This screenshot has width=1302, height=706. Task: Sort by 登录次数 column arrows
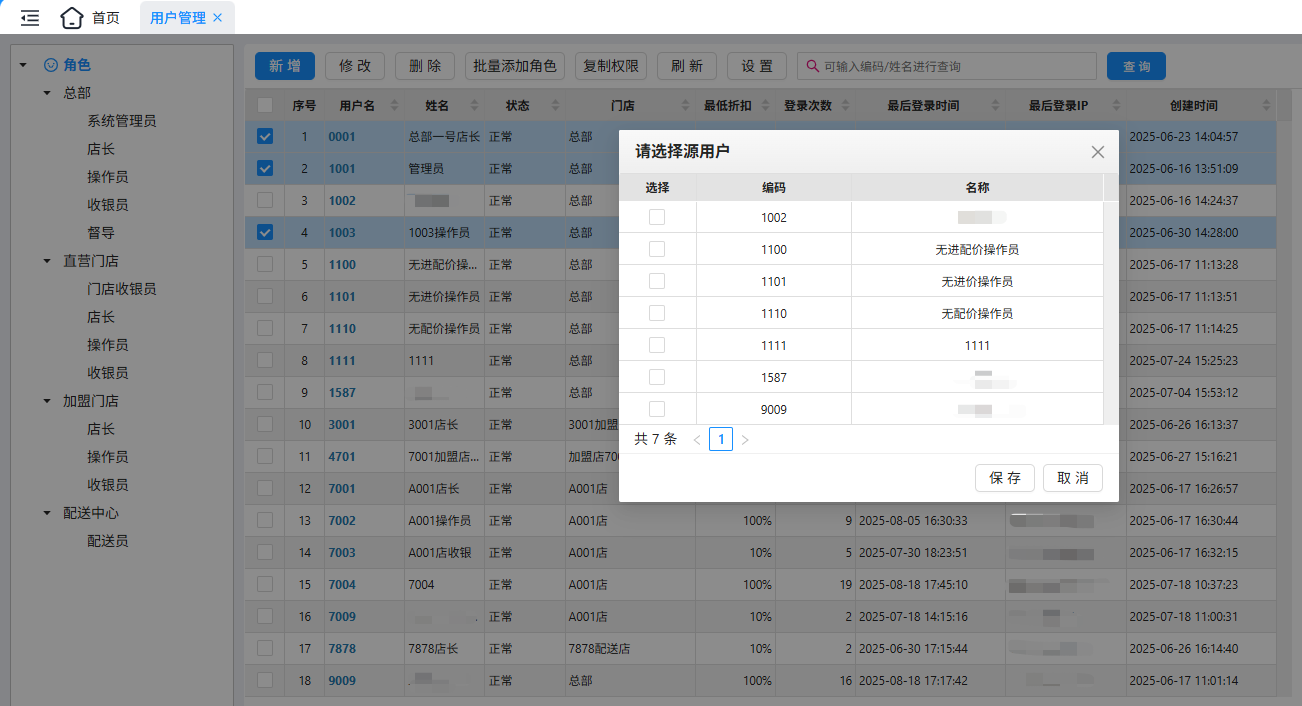coord(845,105)
